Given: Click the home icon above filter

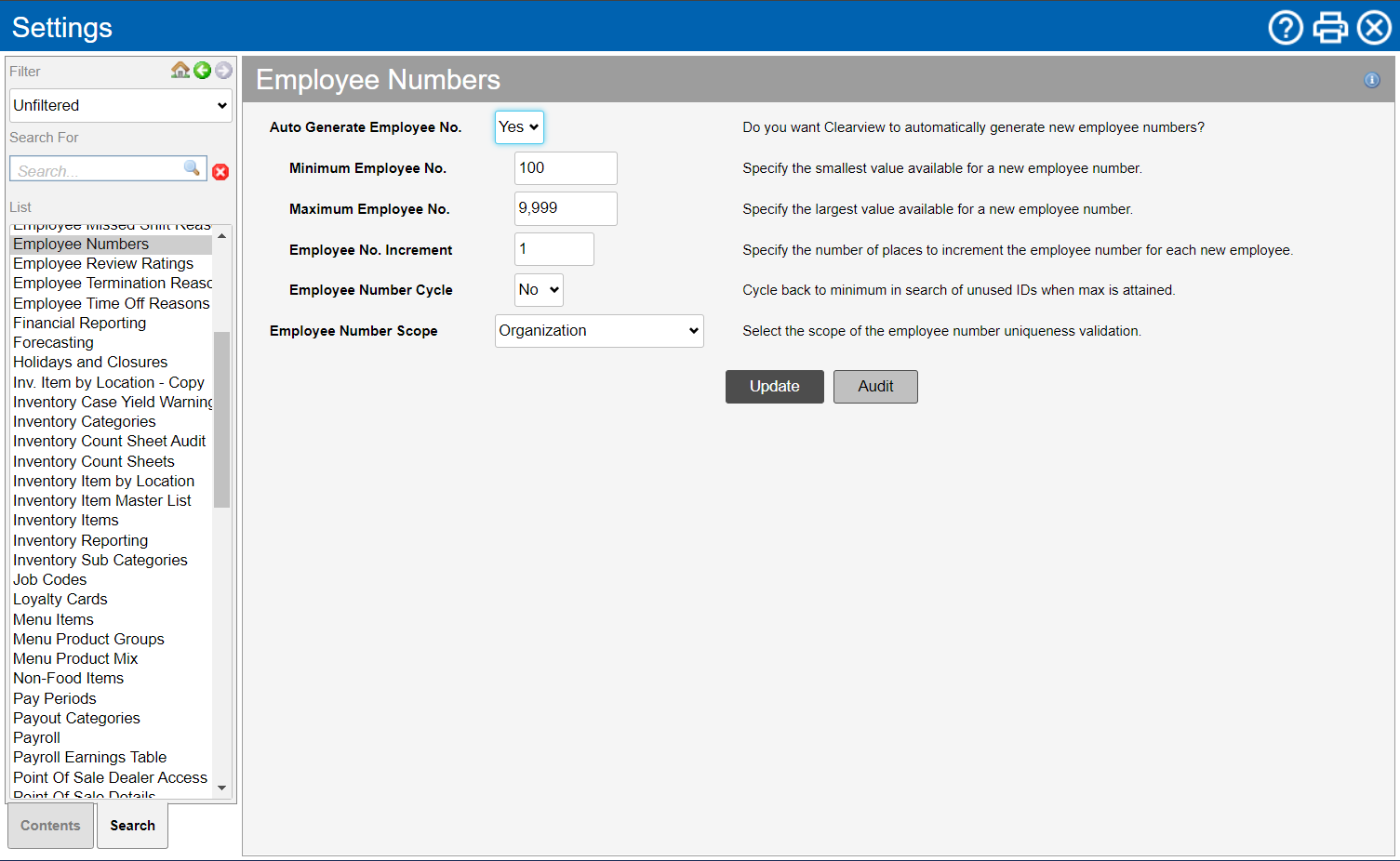Looking at the screenshot, I should (180, 71).
